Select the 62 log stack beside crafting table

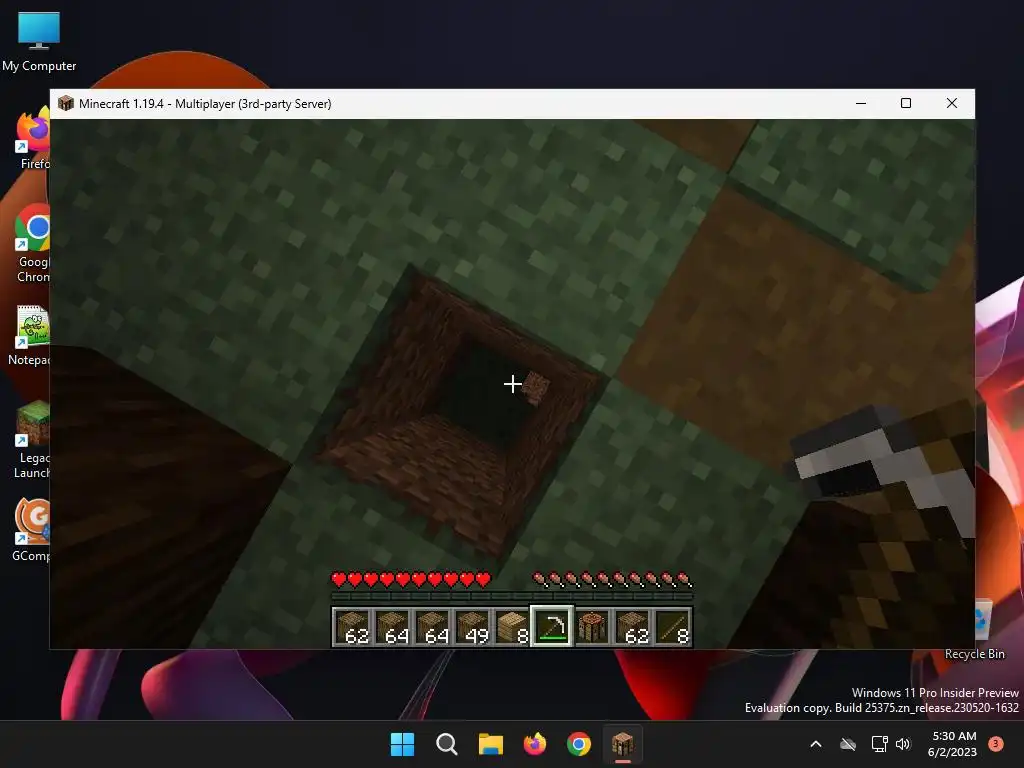pyautogui.click(x=633, y=626)
